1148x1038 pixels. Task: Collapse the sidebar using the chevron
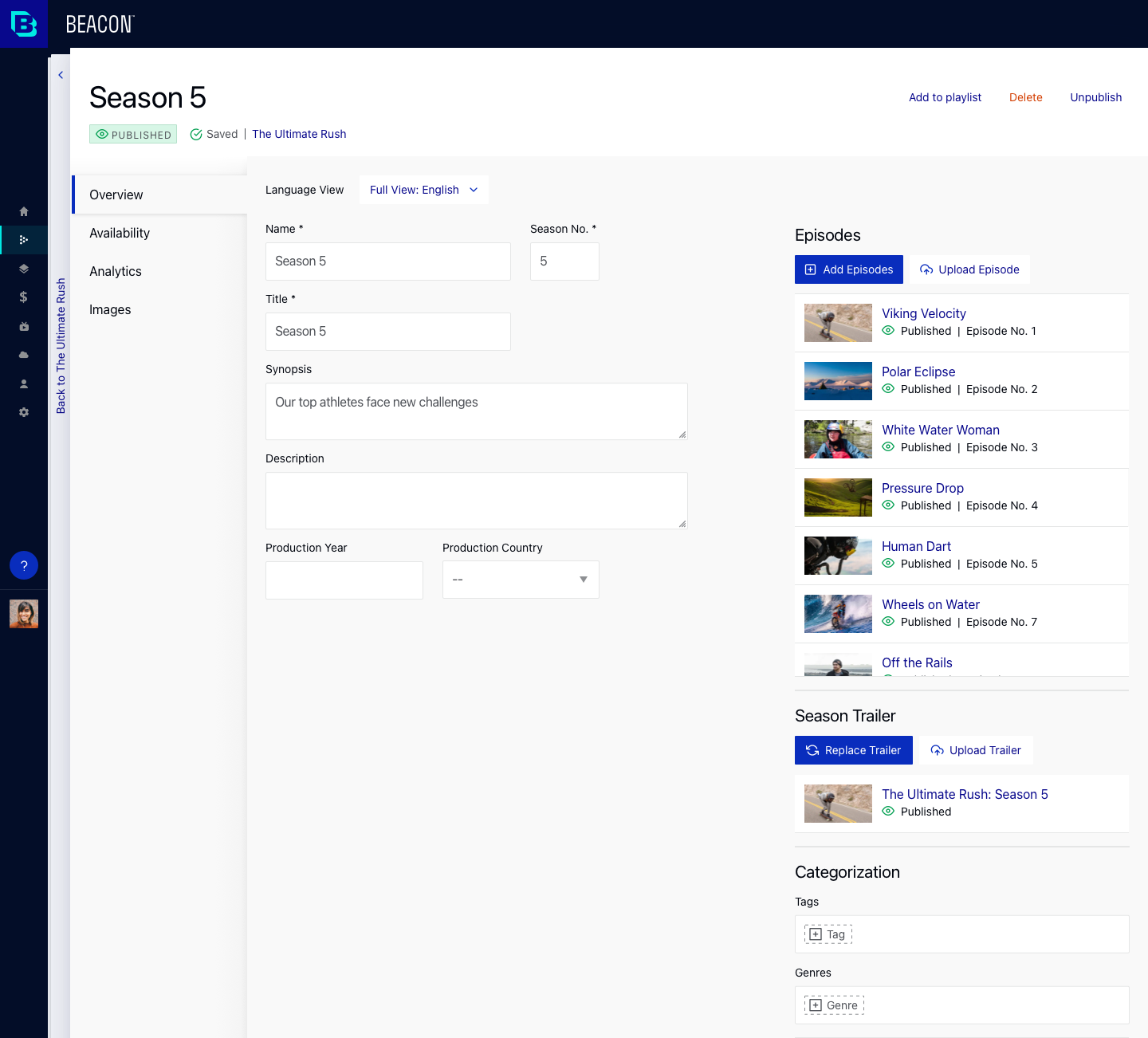pos(61,74)
